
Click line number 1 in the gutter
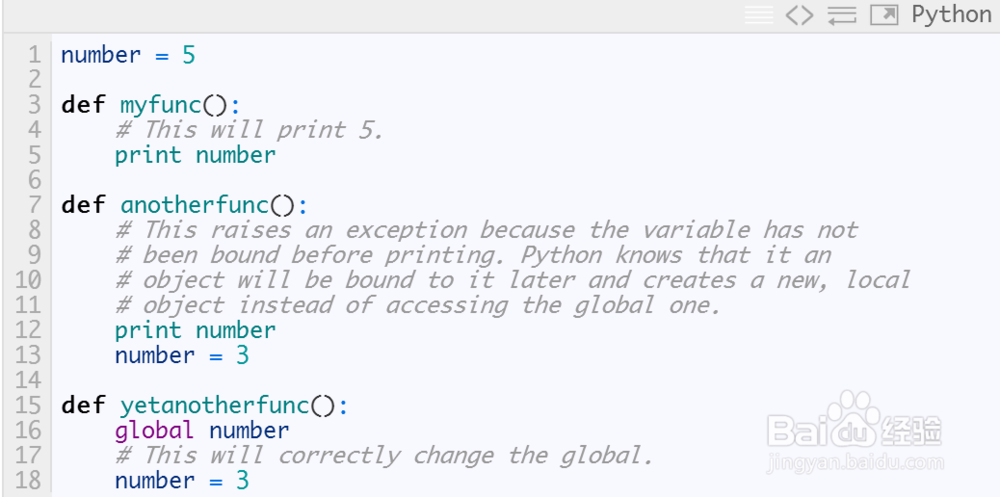click(34, 55)
